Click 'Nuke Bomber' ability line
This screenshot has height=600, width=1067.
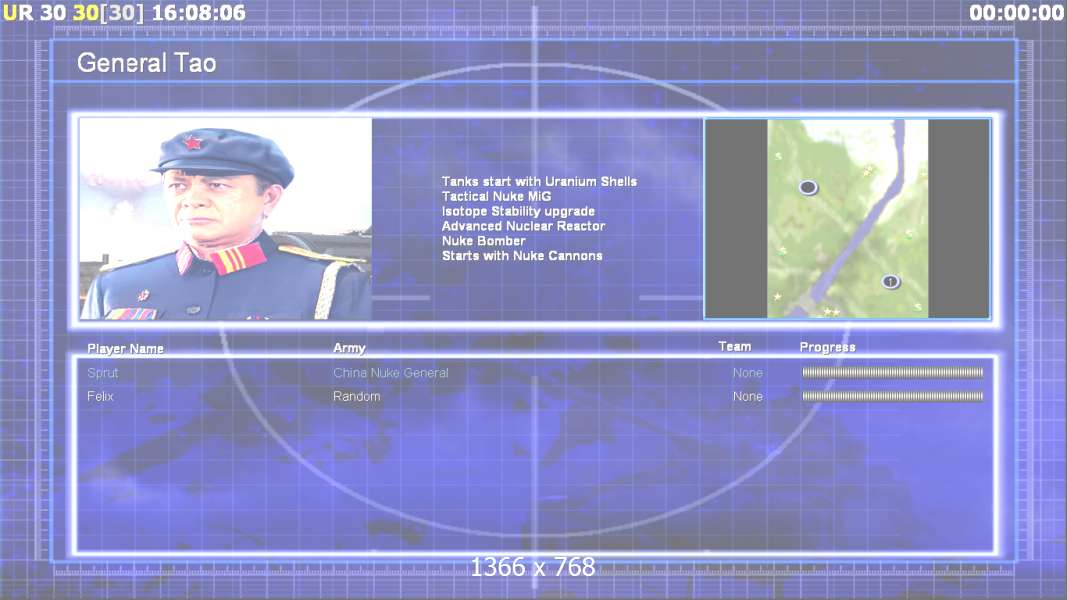tap(483, 241)
